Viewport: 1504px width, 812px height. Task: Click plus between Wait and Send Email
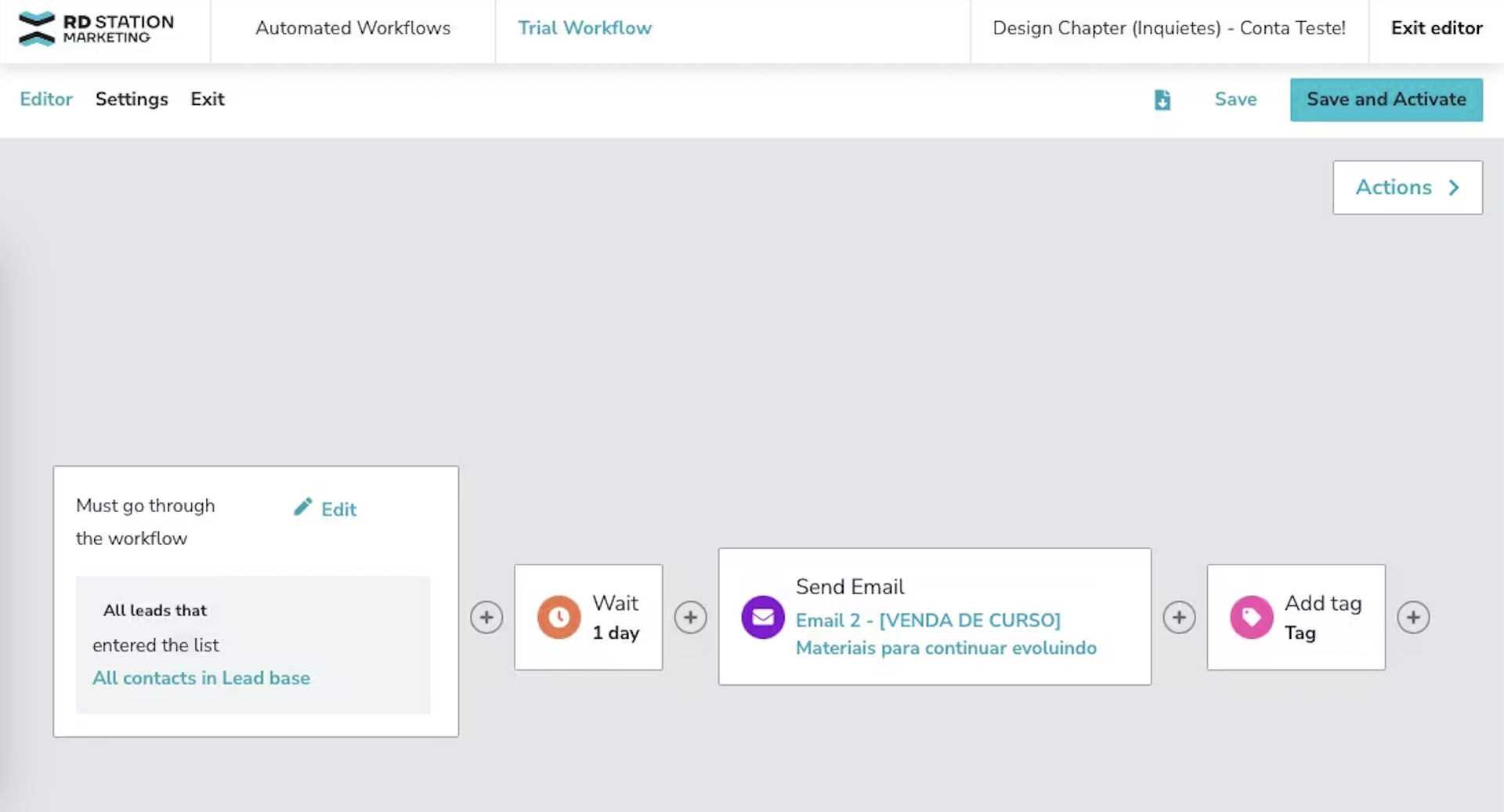tap(690, 617)
